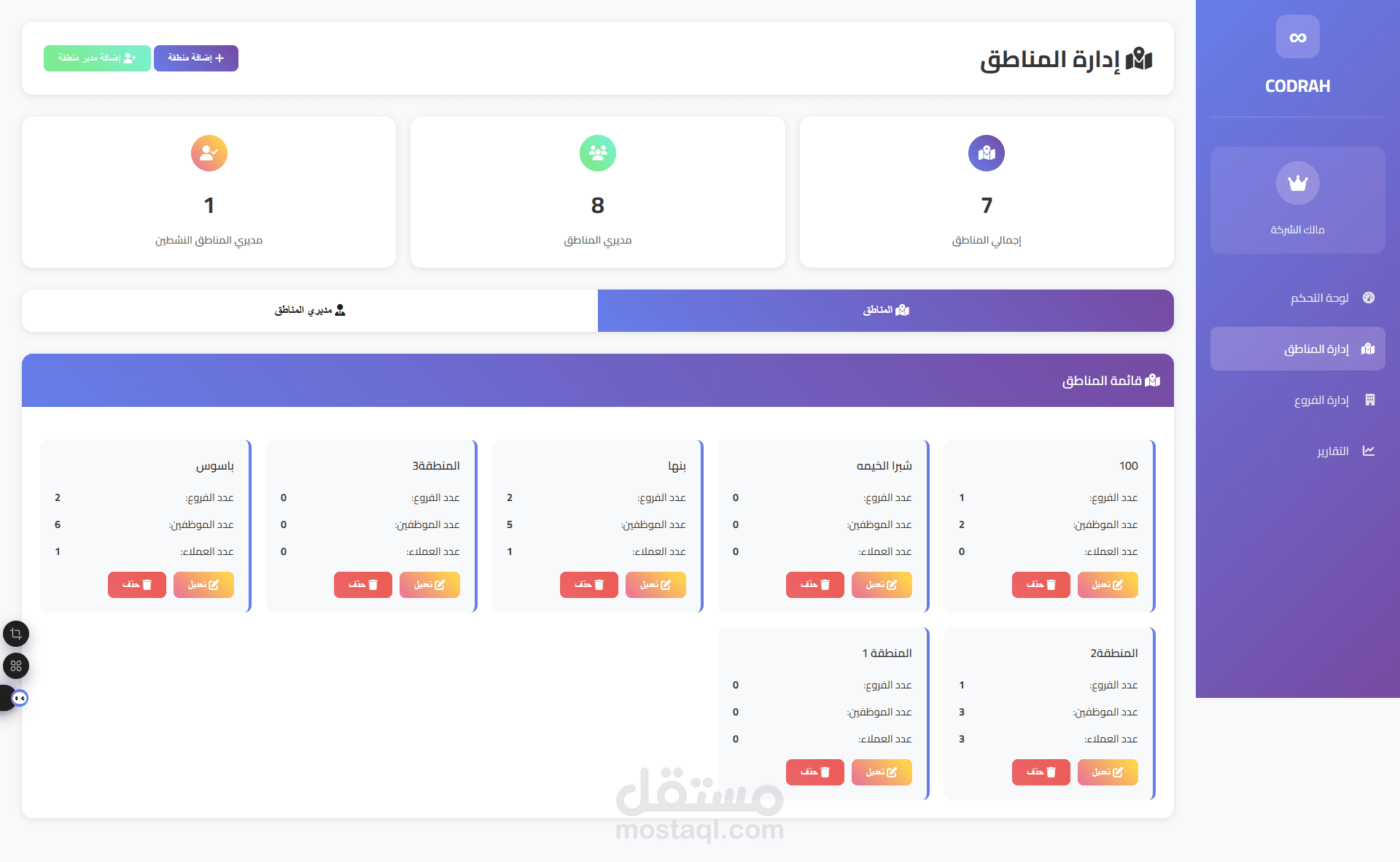Edit the بنها region
The image size is (1400, 862).
655,585
